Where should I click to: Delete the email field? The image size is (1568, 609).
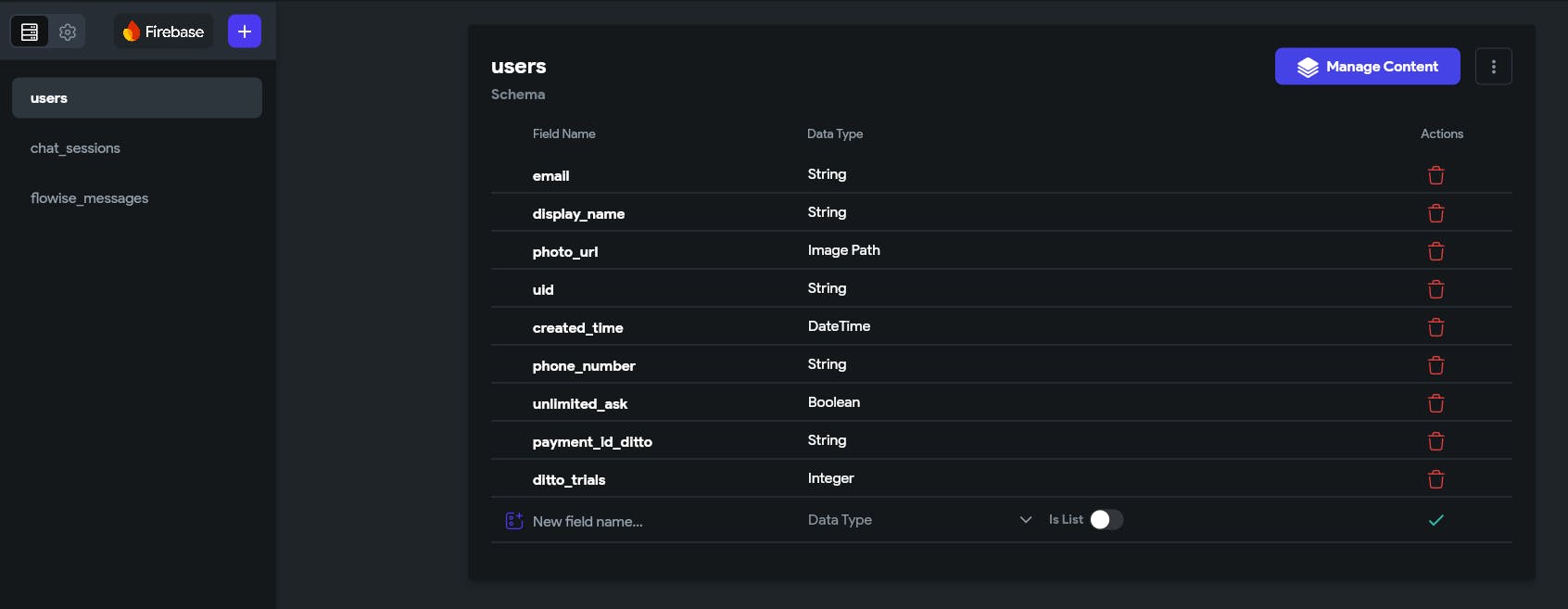coord(1435,175)
